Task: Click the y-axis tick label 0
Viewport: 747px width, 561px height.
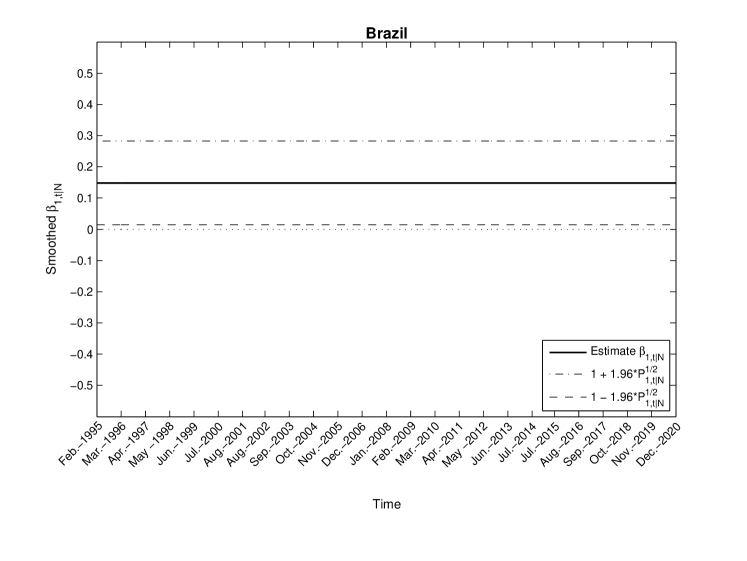Action: coord(90,230)
